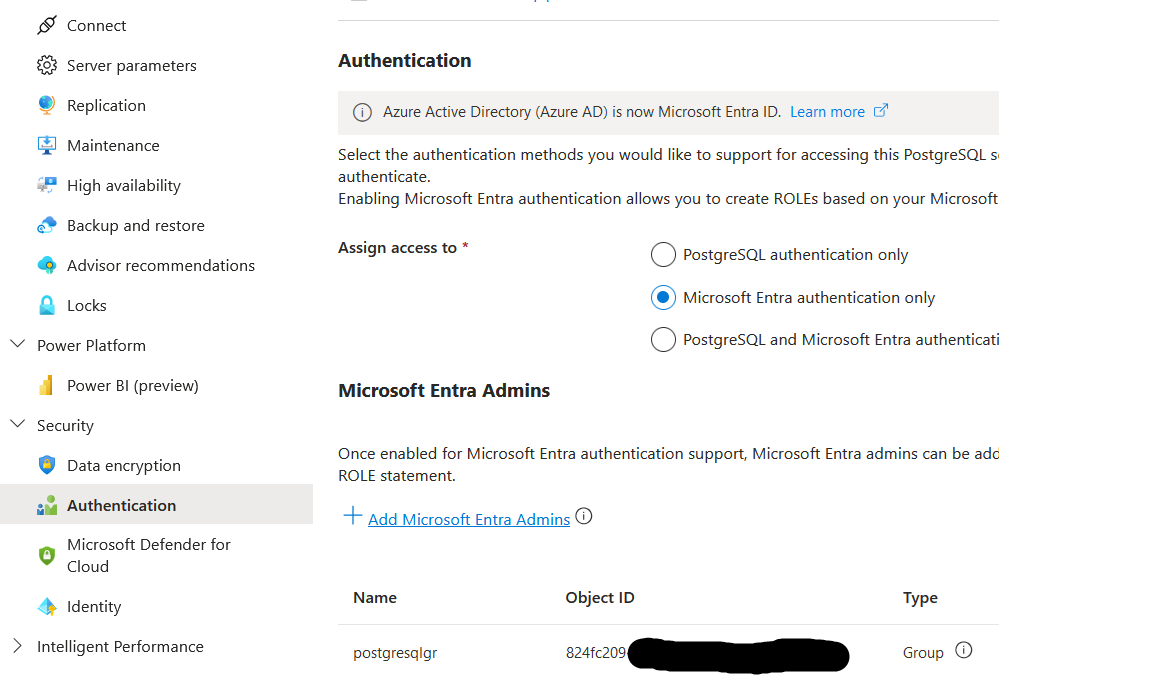Click the Backup and restore cloud icon
Screen dimensions: 1152x679
[x=46, y=226]
